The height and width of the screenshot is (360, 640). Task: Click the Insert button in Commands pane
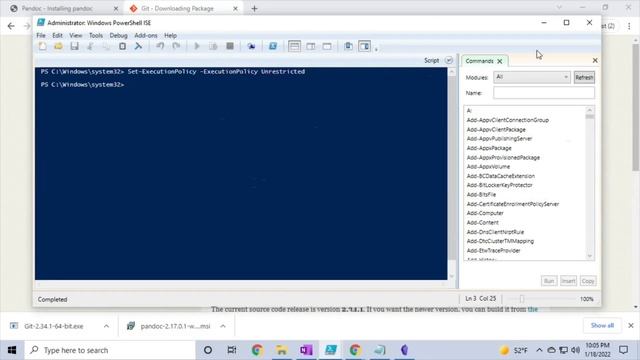click(568, 281)
